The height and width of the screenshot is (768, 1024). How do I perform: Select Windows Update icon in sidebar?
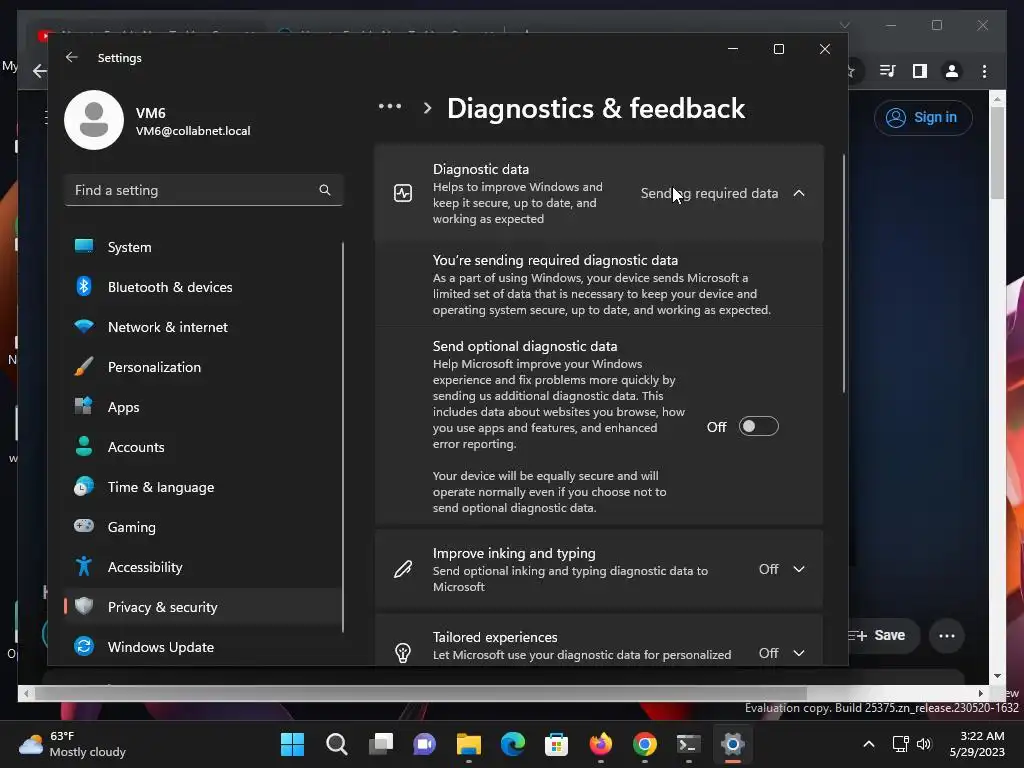[84, 647]
